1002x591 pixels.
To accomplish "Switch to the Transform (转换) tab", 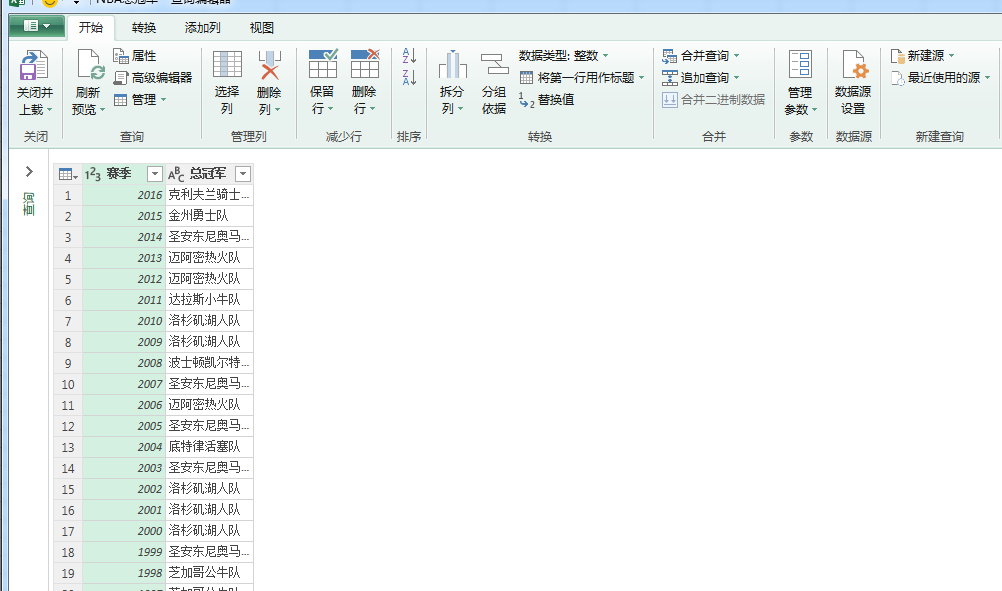I will pos(144,27).
